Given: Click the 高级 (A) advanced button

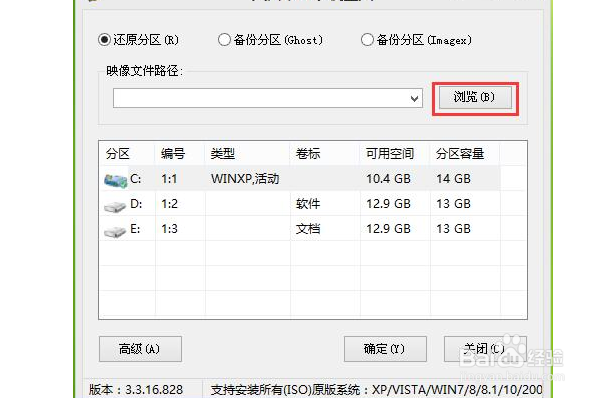Looking at the screenshot, I should (140, 349).
